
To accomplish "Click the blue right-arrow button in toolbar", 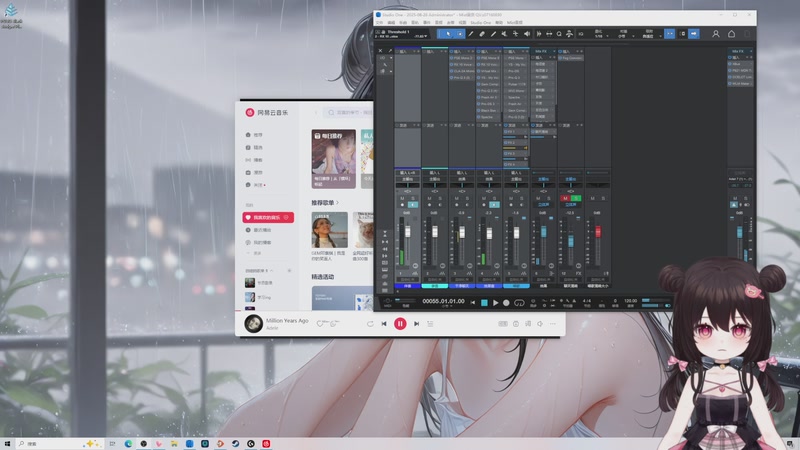I will (x=694, y=34).
